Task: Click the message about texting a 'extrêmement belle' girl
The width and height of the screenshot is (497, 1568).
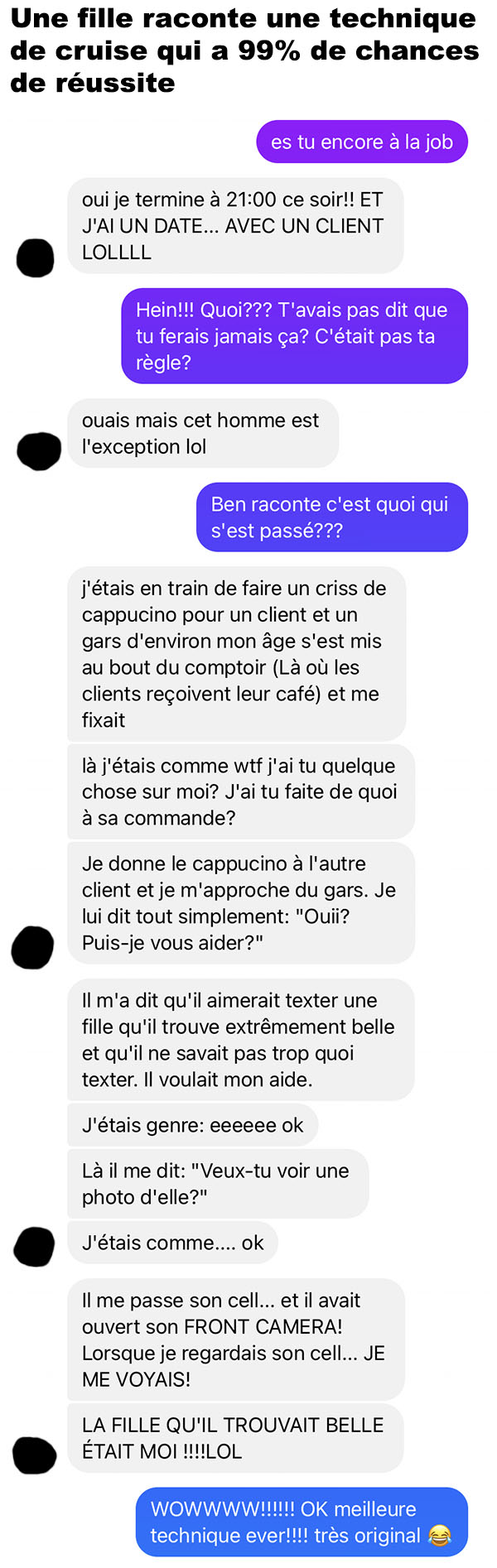Action: pos(241,1040)
